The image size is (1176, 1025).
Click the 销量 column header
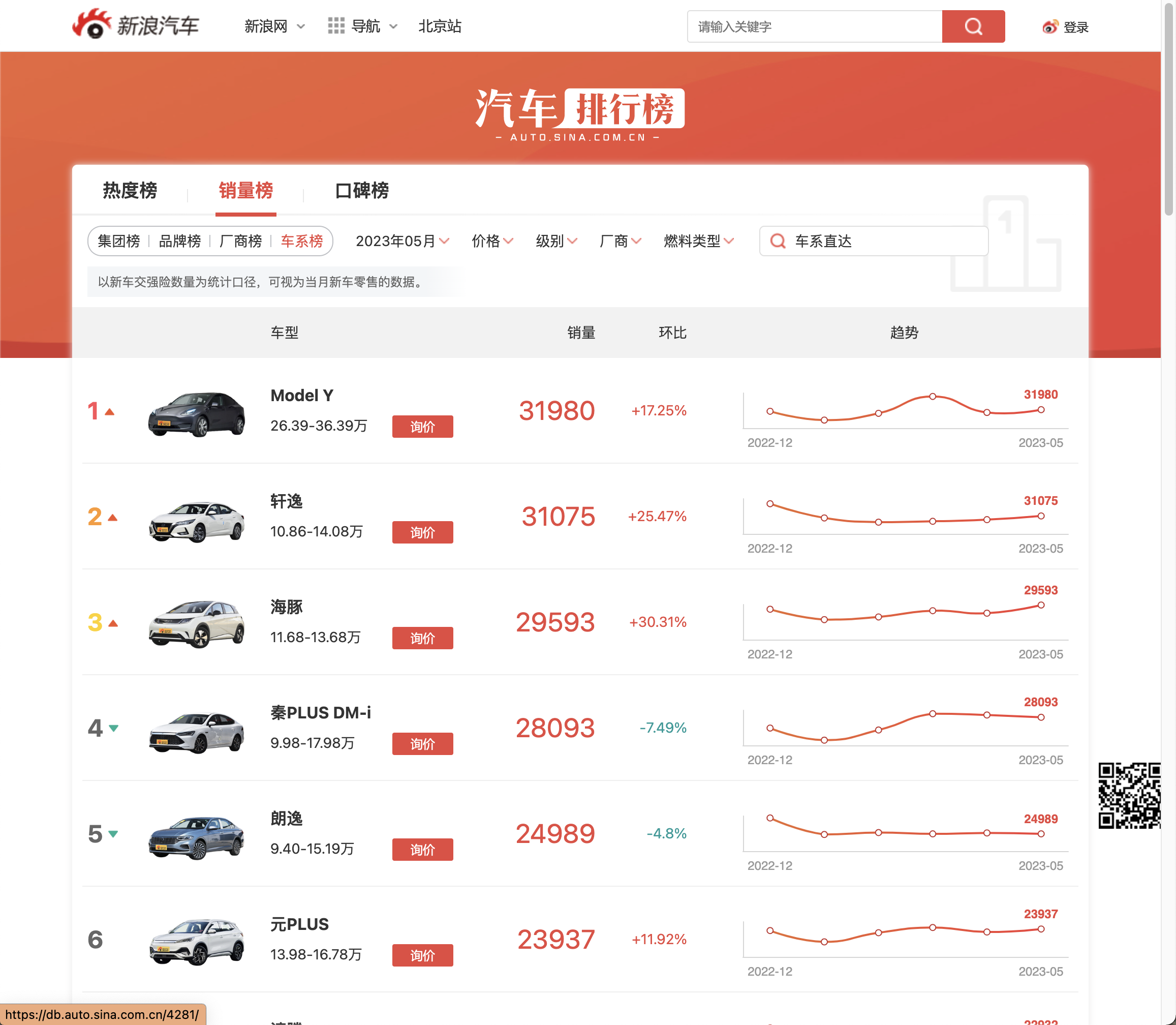tap(581, 333)
